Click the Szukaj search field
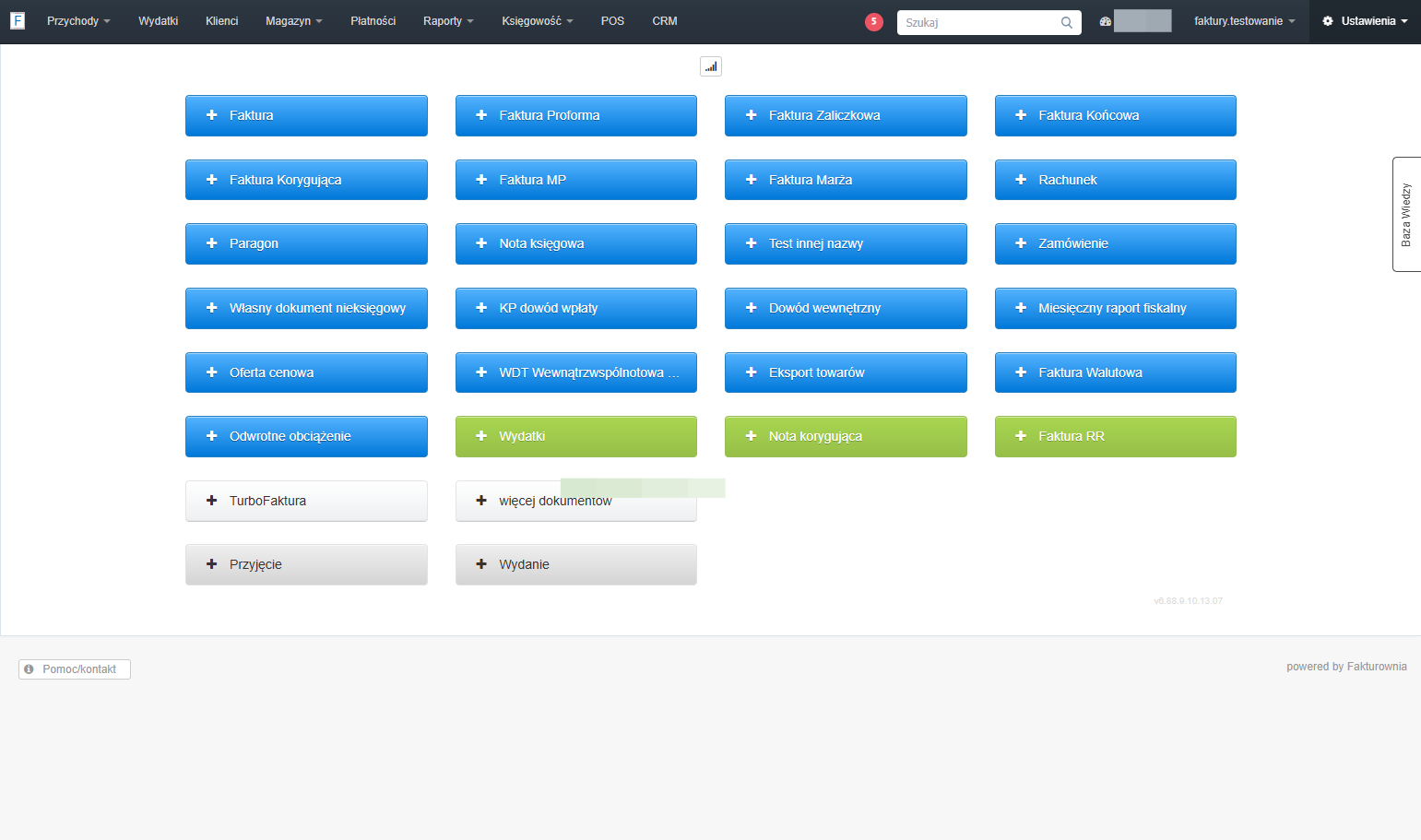1421x840 pixels. 989,22
